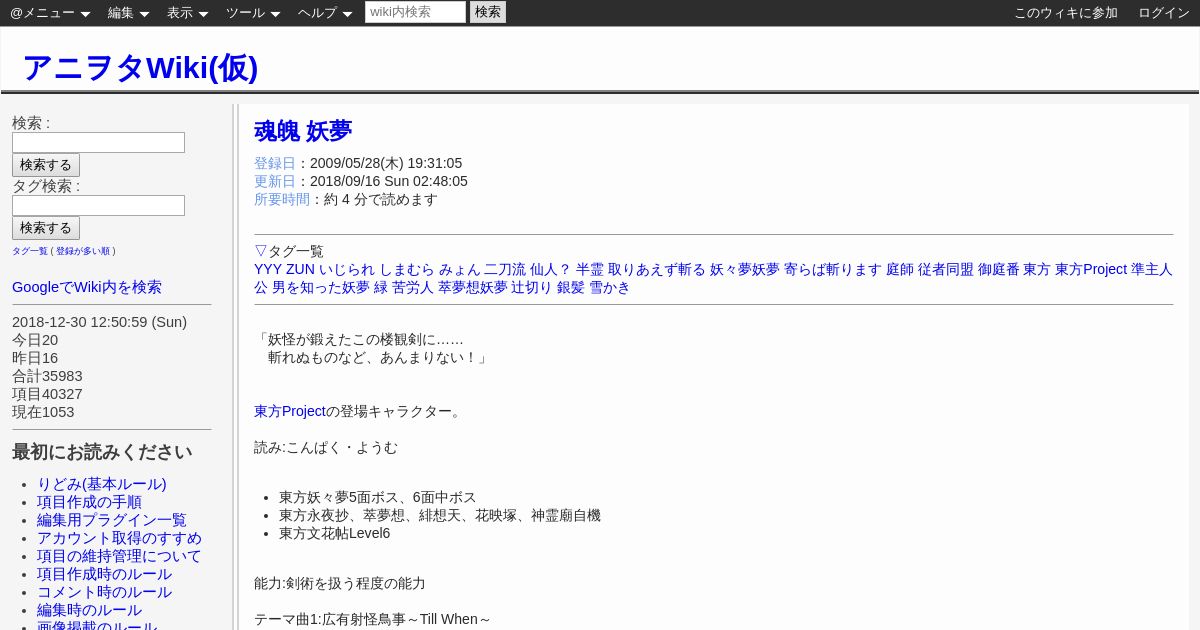The width and height of the screenshot is (1200, 630).
Task: Click the いじられ tag link
Action: click(347, 269)
